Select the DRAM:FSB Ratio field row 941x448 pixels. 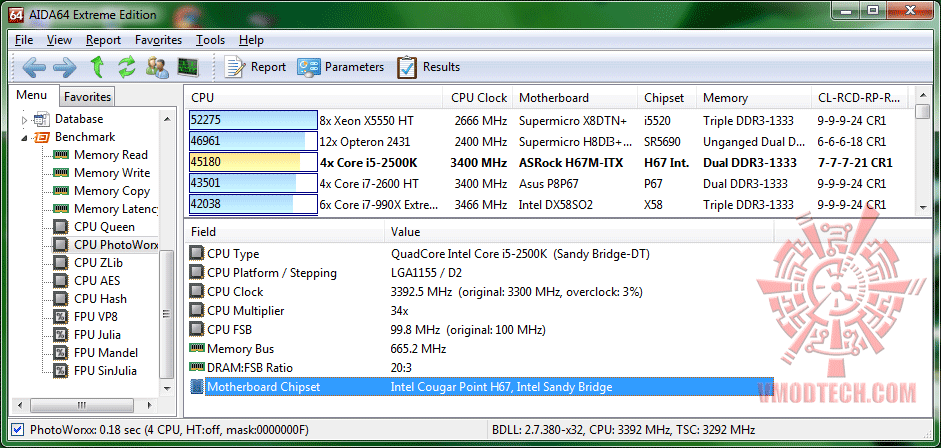tap(479, 368)
